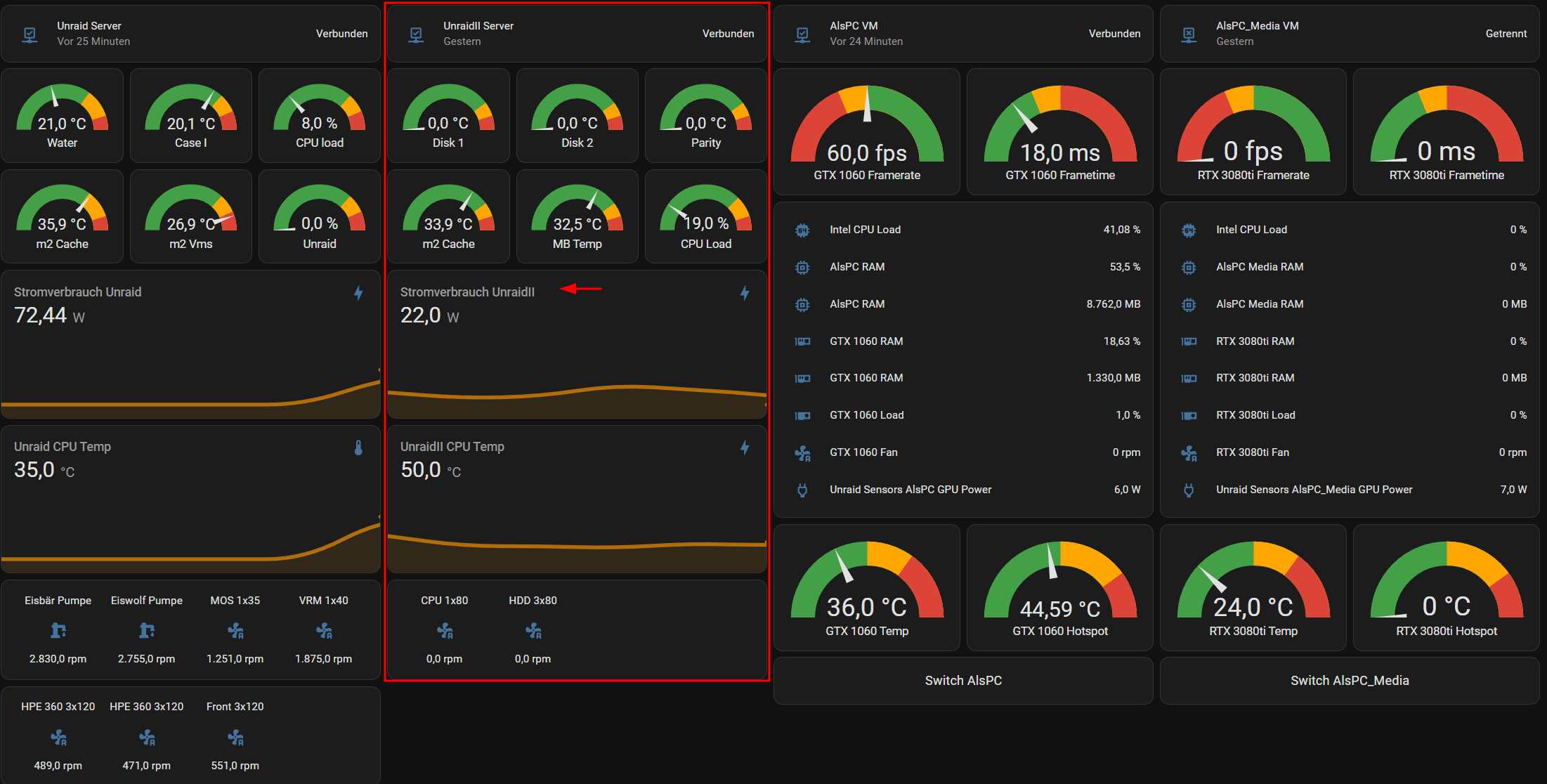1547x784 pixels.
Task: Click the thermometer icon on Unraid CPU Temp
Action: (358, 447)
